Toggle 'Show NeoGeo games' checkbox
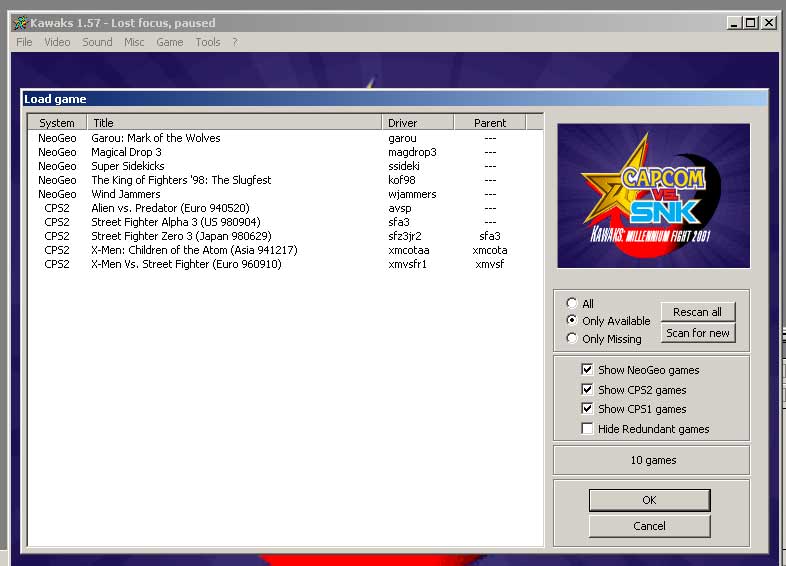786x566 pixels. click(588, 370)
